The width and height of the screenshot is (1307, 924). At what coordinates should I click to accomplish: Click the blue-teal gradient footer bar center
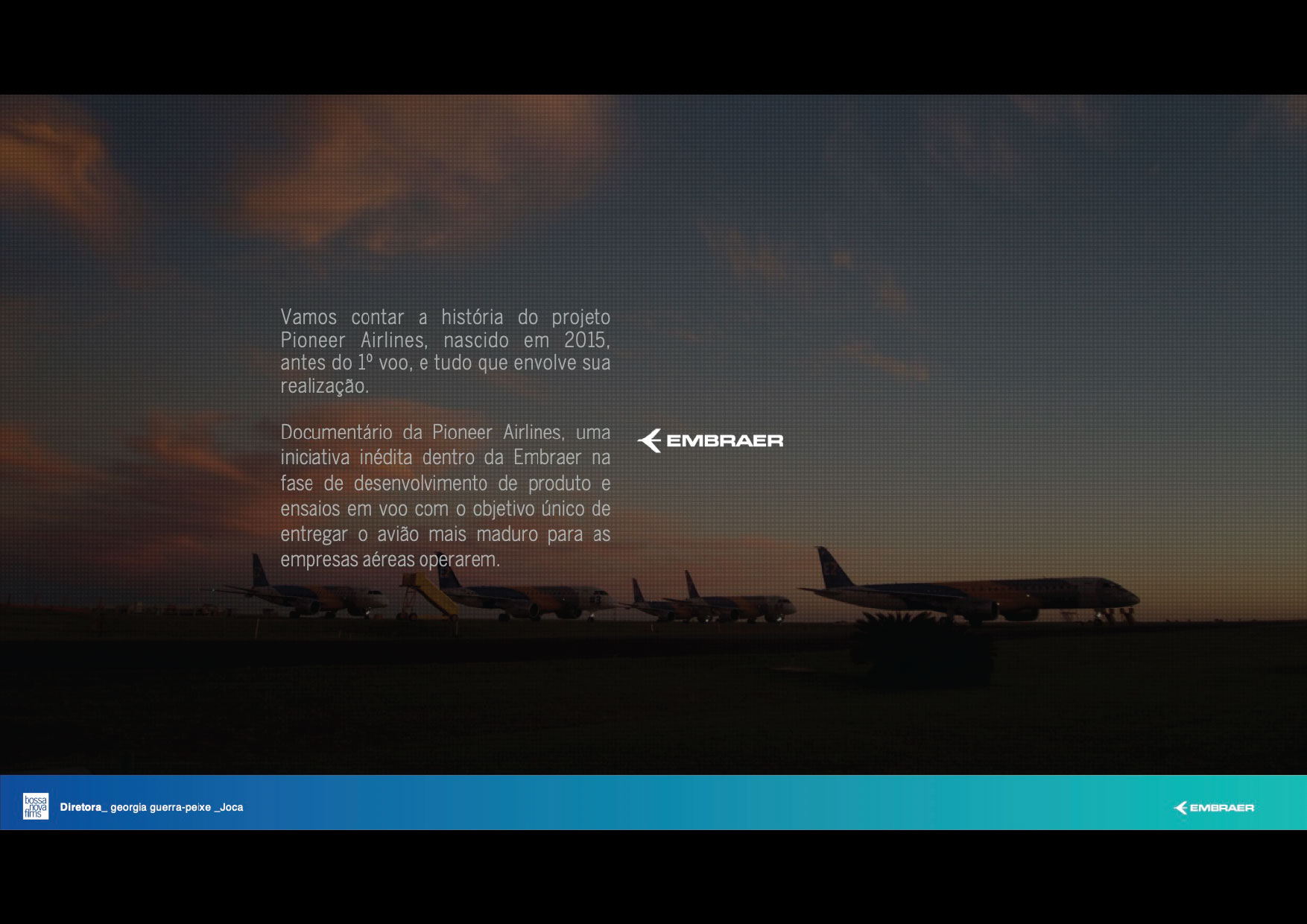[x=653, y=803]
